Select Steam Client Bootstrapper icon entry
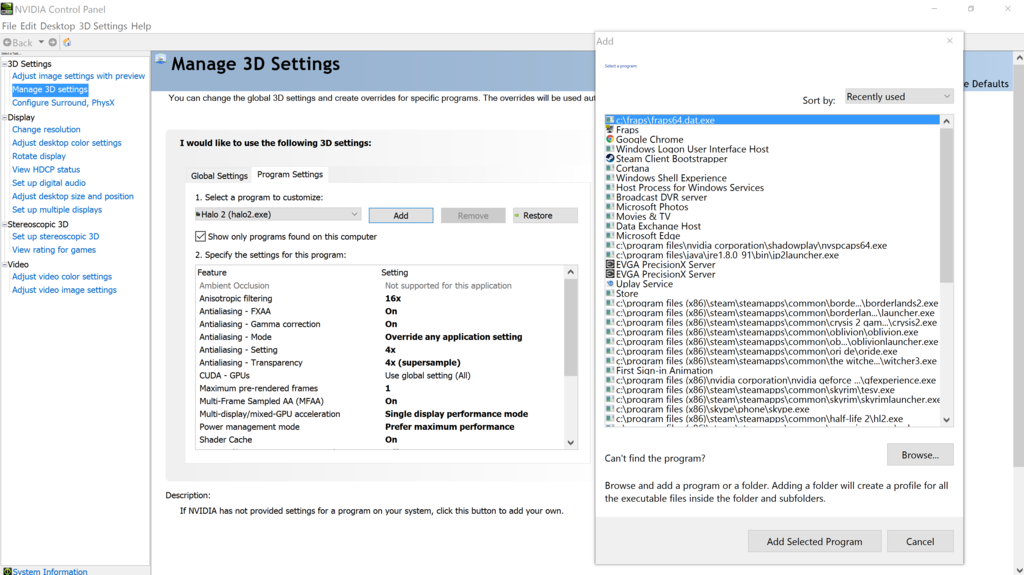This screenshot has width=1024, height=575. pyautogui.click(x=610, y=159)
